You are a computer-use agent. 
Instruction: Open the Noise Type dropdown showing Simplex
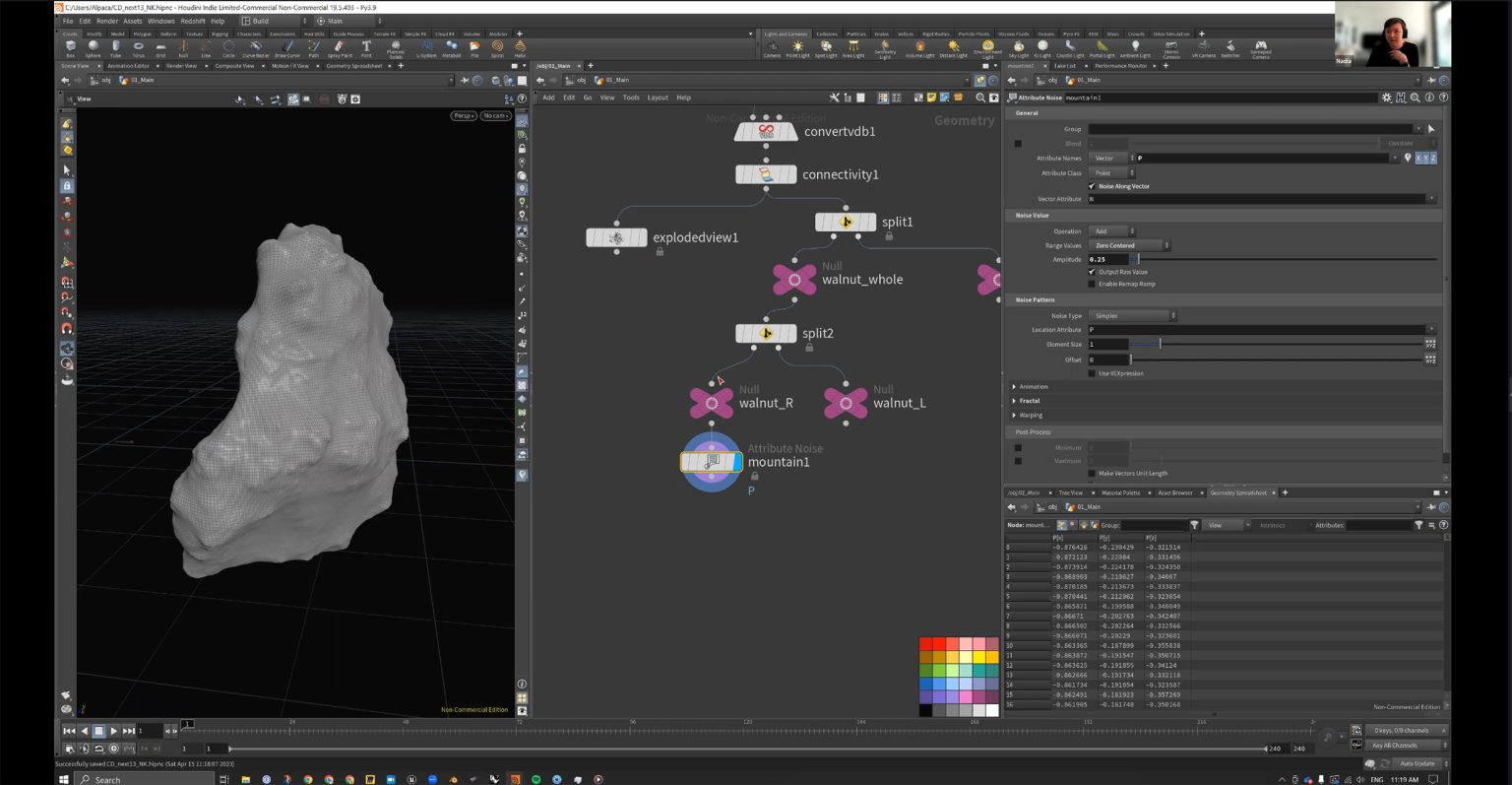click(x=1132, y=315)
